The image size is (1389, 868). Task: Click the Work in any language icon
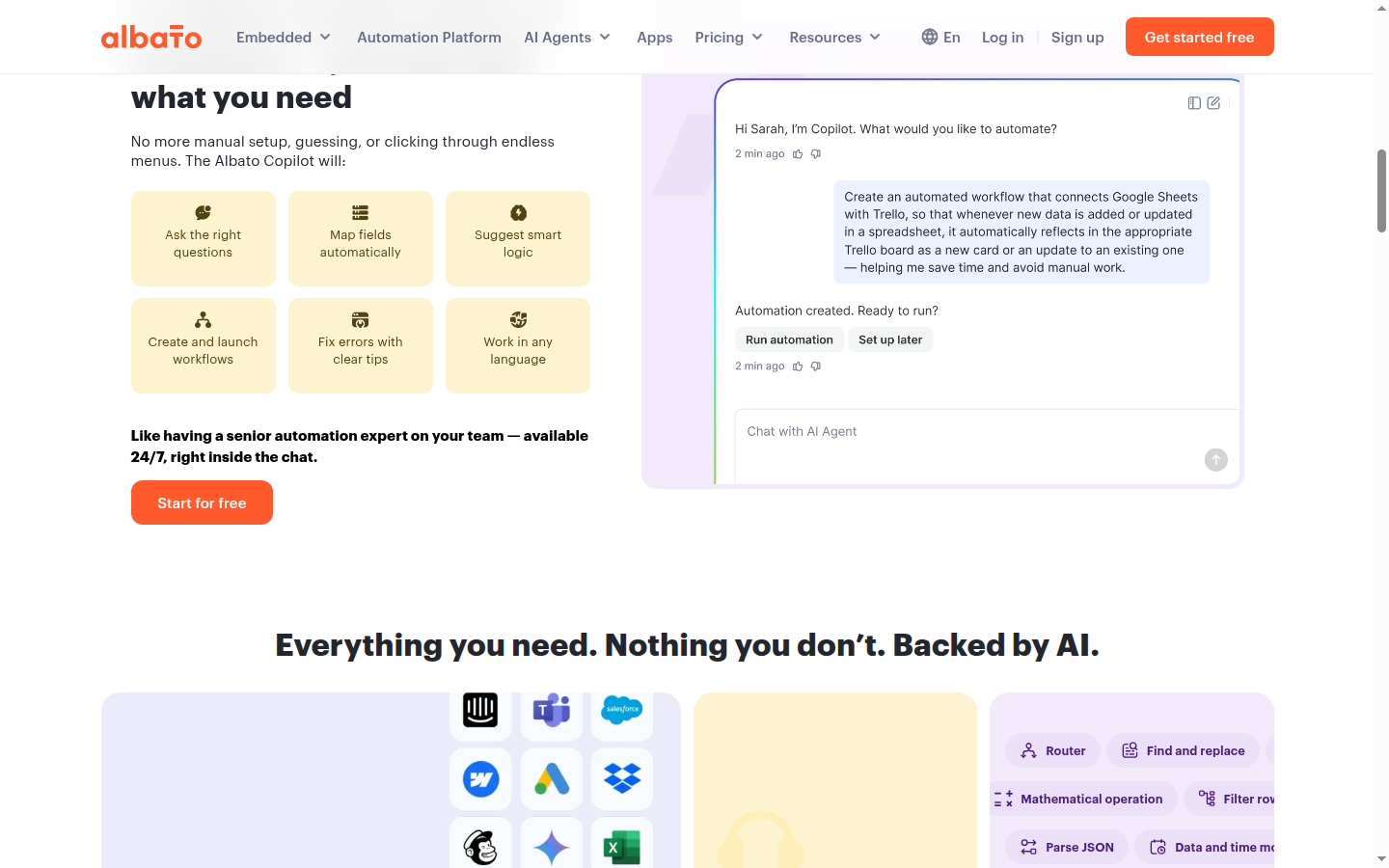tap(518, 320)
